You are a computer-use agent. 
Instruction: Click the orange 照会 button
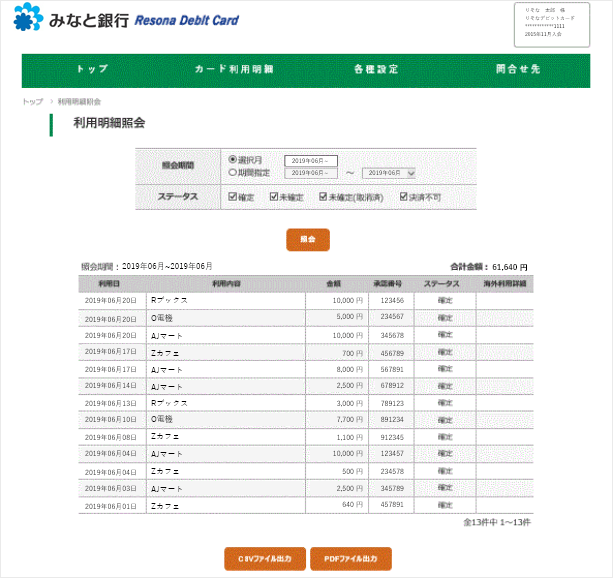click(x=308, y=239)
